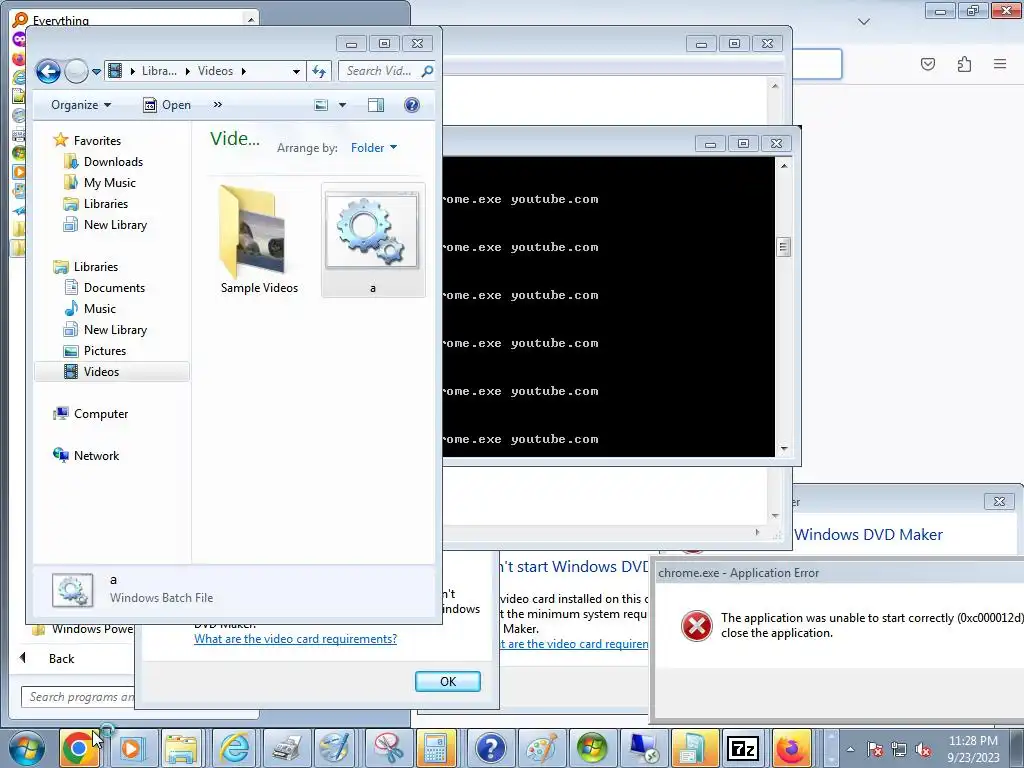Click Favorites in navigation pane

coord(97,140)
